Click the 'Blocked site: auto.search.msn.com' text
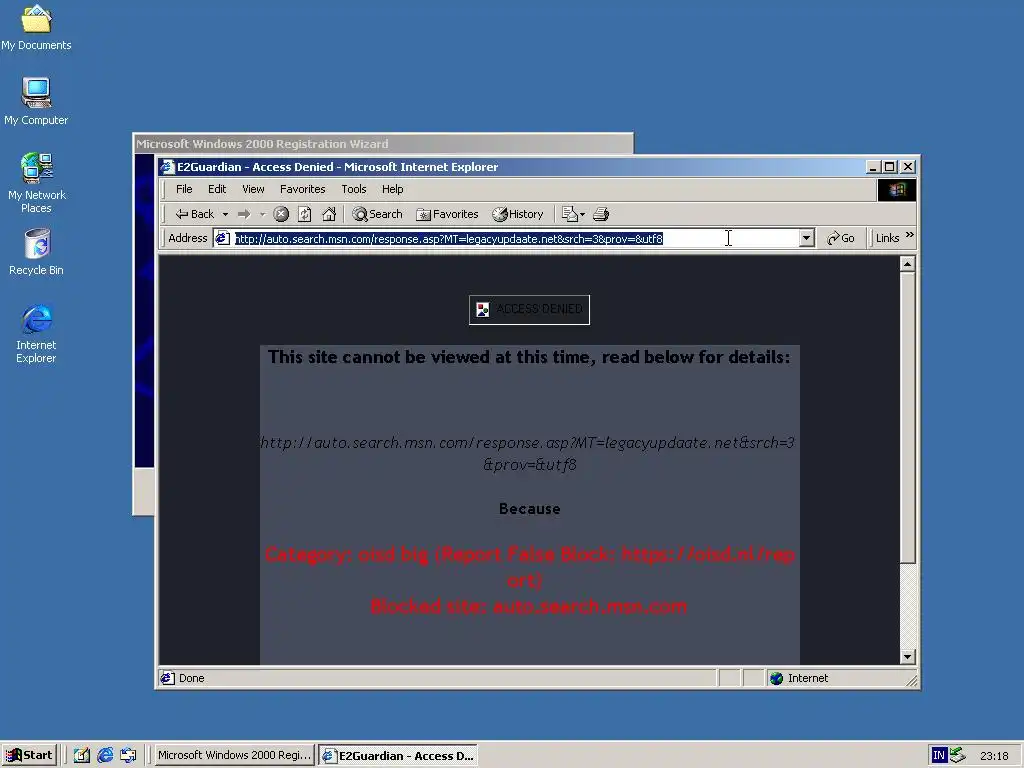 click(529, 607)
